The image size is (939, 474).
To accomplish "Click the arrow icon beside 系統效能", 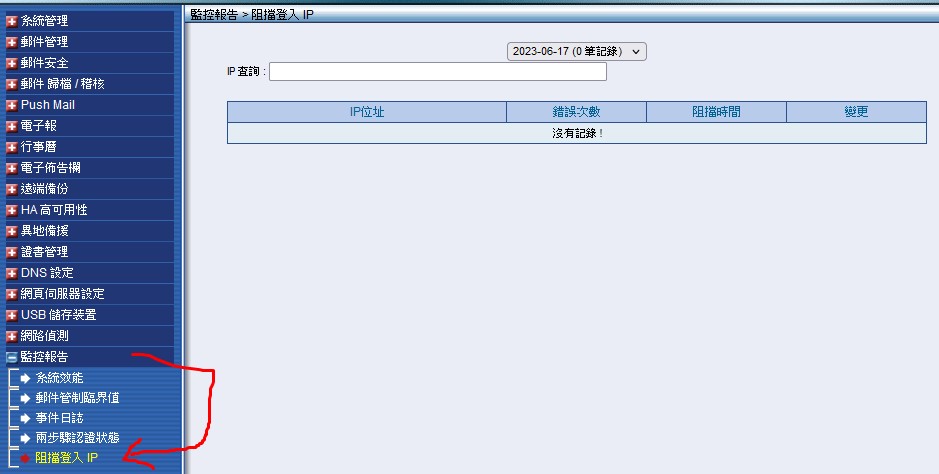I will [x=26, y=378].
